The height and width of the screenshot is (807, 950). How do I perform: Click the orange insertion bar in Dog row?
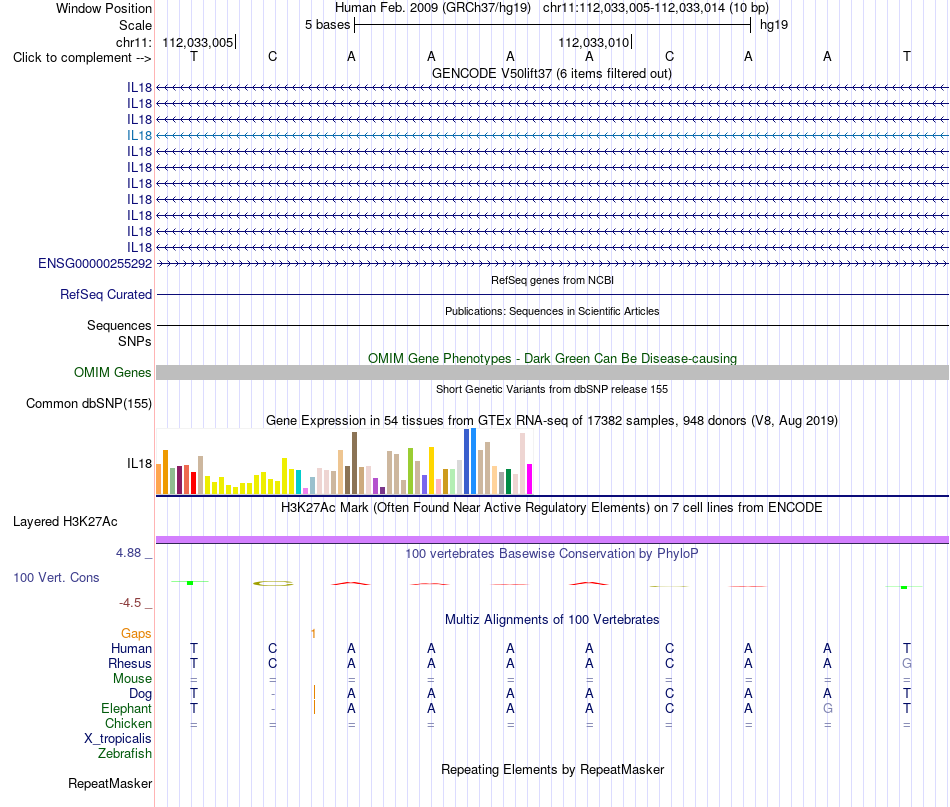click(x=314, y=692)
